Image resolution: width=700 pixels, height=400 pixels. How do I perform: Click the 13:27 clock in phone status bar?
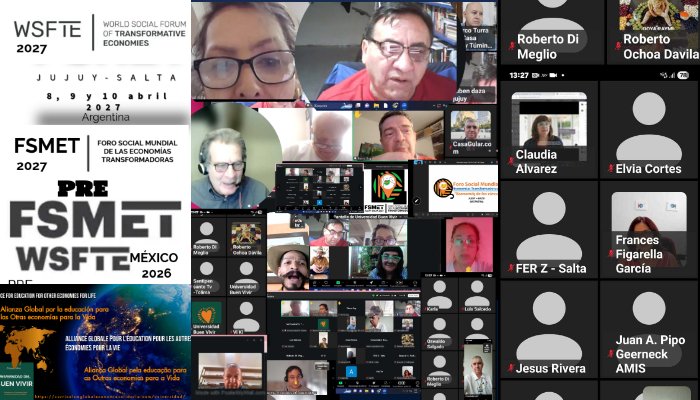519,75
